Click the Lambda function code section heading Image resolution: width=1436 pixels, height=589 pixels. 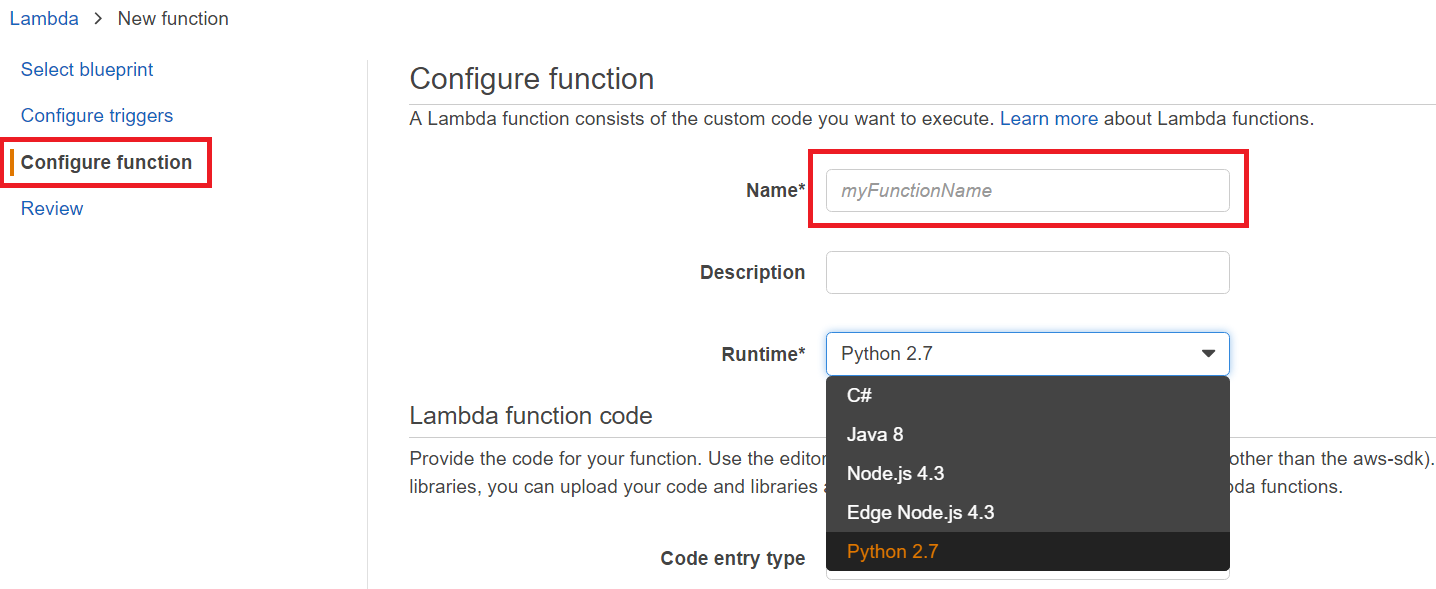tap(530, 415)
